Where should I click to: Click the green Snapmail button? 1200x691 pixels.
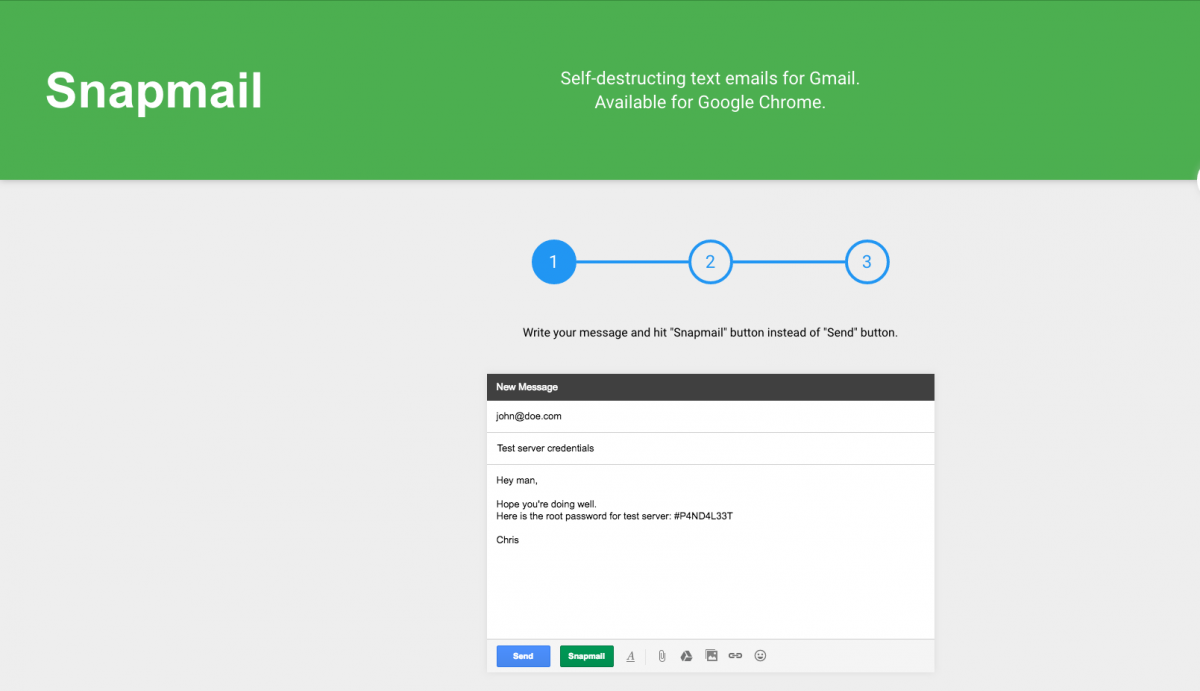pyautogui.click(x=586, y=656)
